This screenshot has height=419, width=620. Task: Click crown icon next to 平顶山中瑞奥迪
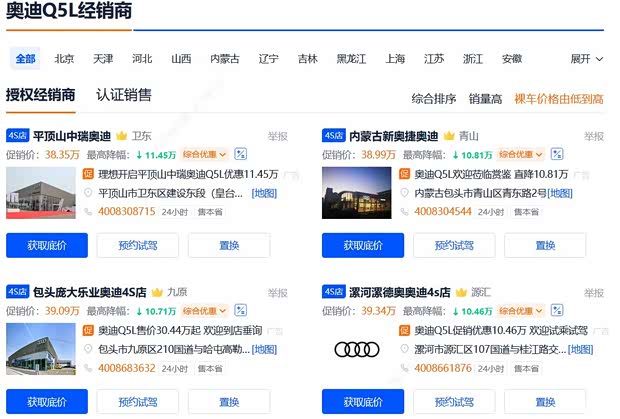(x=121, y=136)
